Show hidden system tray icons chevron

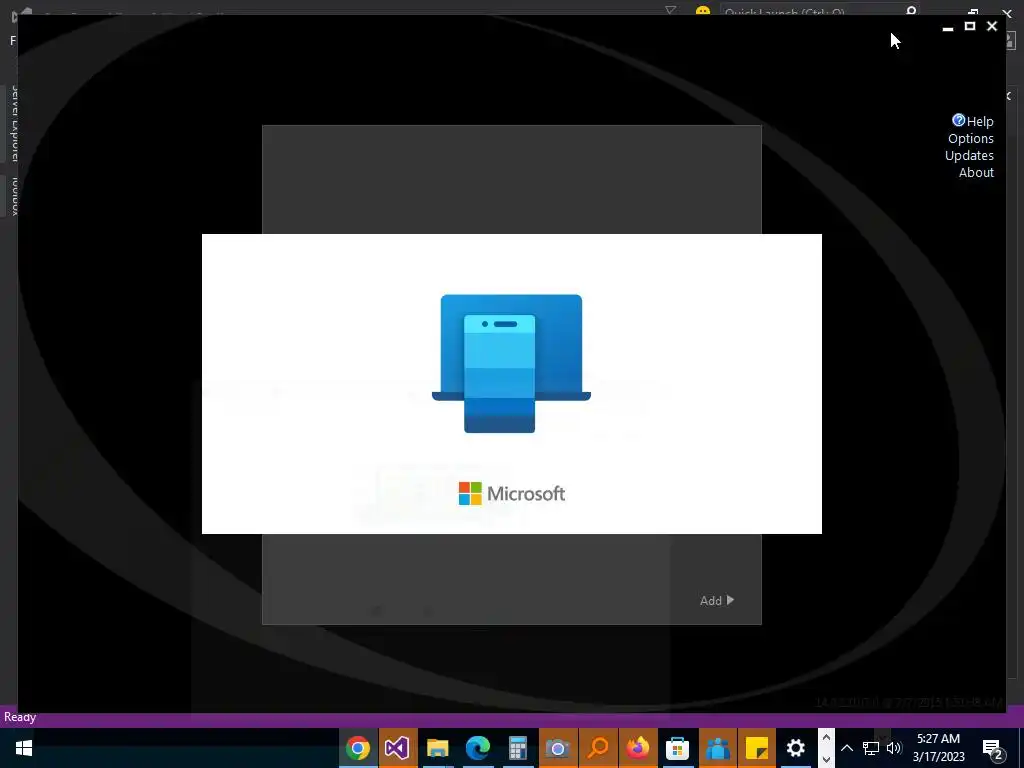coord(847,748)
